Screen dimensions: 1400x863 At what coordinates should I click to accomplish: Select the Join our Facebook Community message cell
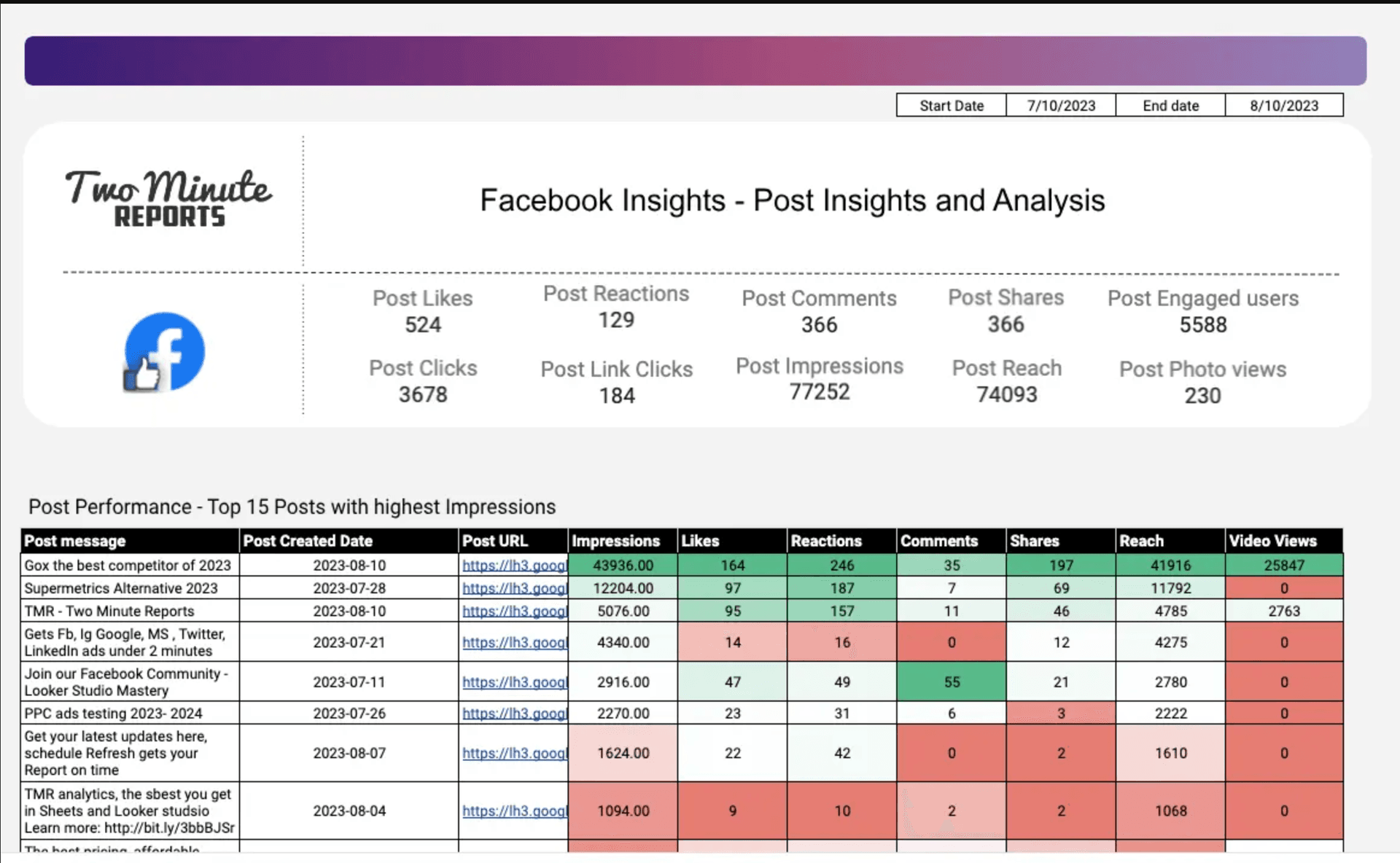130,682
